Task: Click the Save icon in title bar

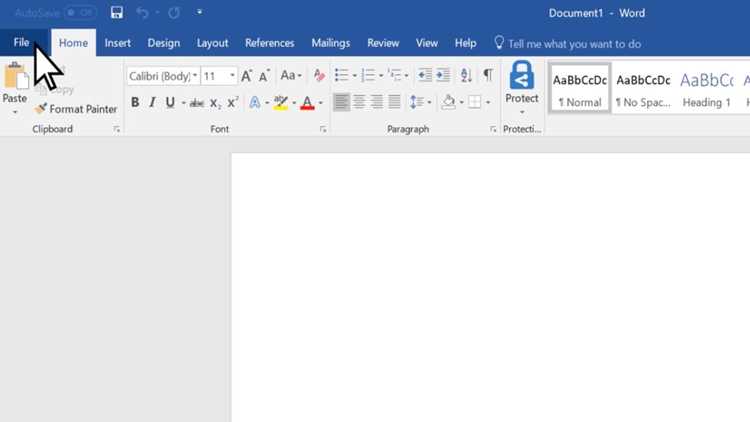Action: [x=117, y=12]
